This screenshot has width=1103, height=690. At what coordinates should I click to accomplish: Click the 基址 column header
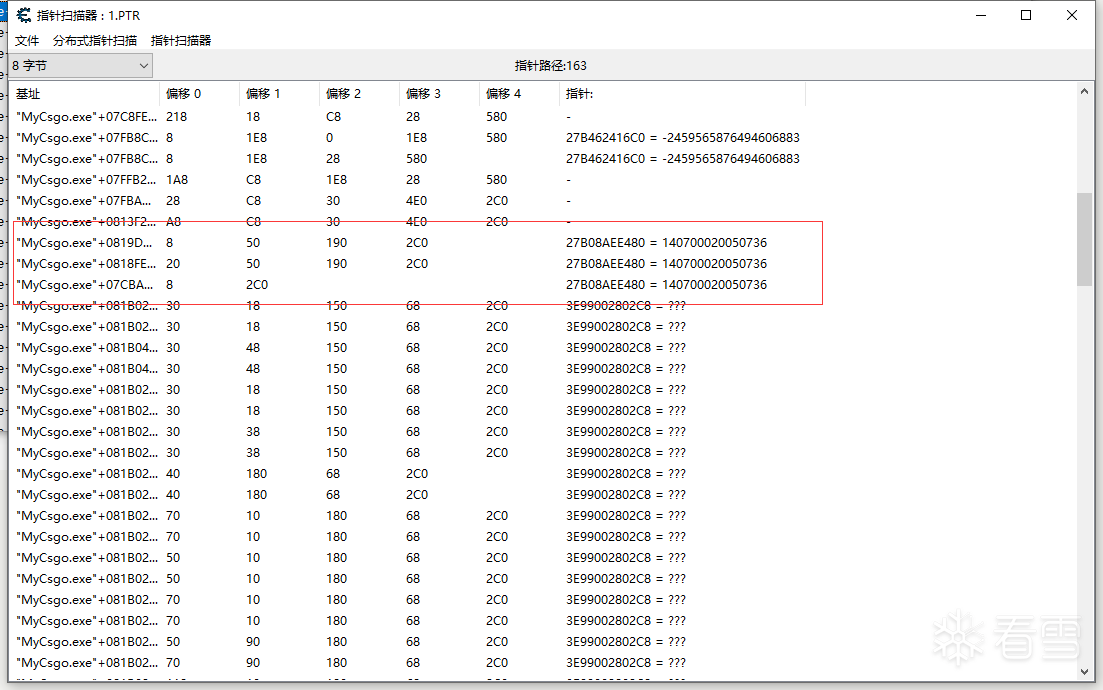pyautogui.click(x=84, y=94)
